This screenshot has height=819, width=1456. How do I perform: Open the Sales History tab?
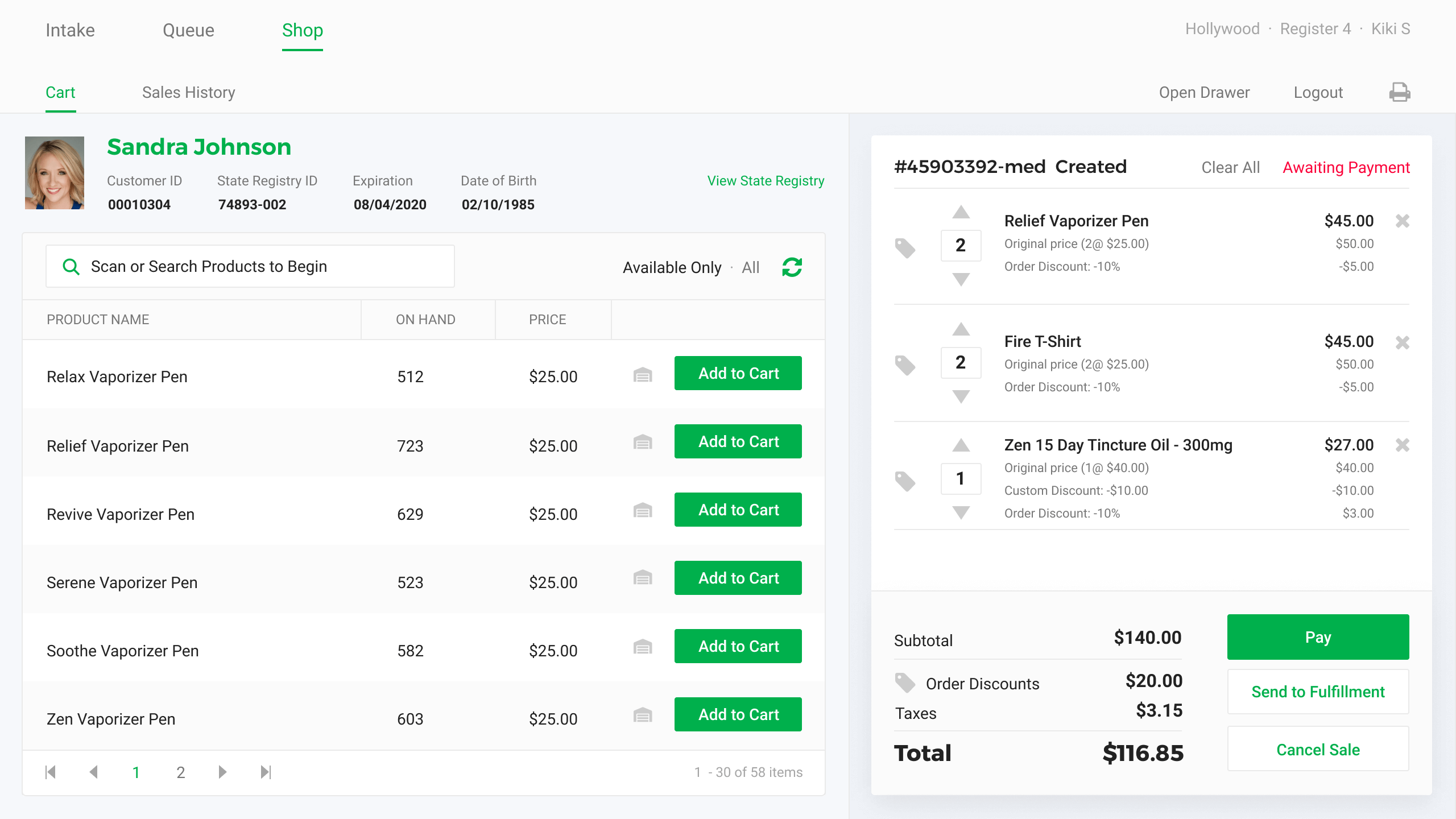point(188,92)
